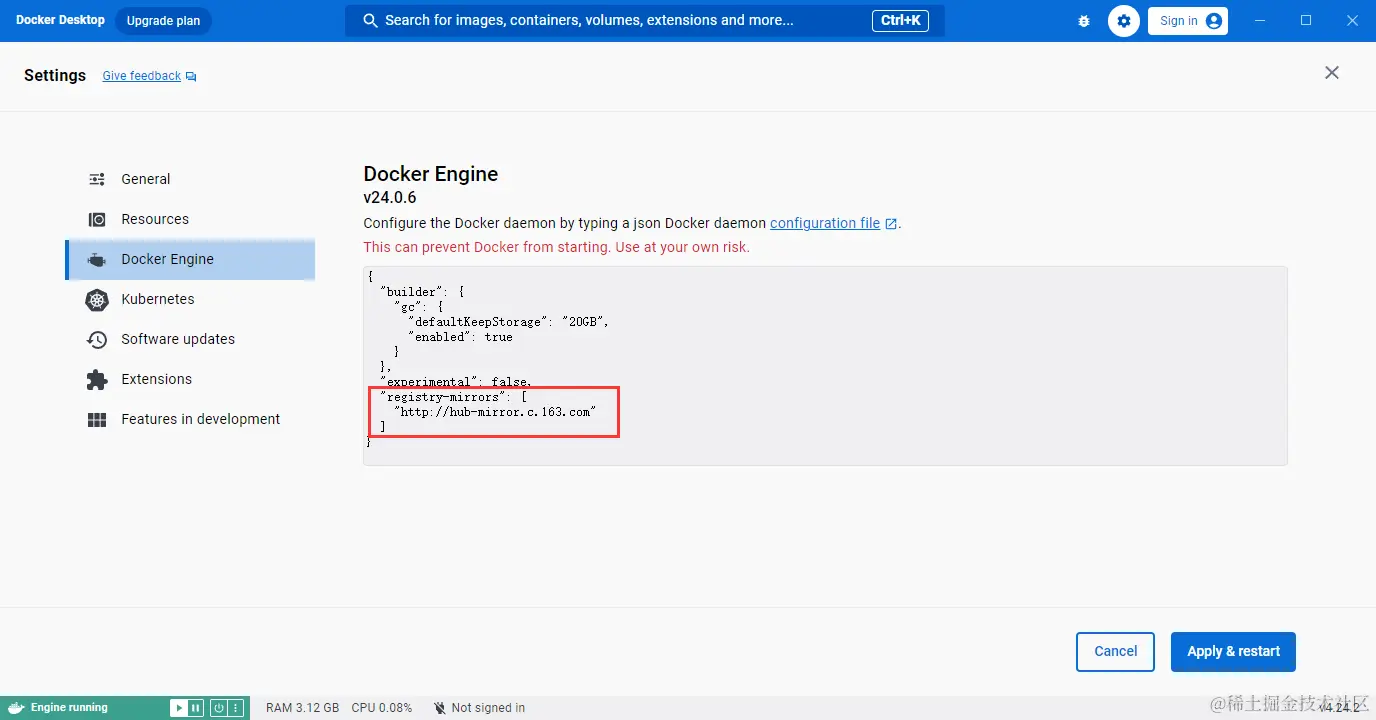The width and height of the screenshot is (1376, 720).
Task: Click the Resources disk icon
Action: [x=97, y=219]
